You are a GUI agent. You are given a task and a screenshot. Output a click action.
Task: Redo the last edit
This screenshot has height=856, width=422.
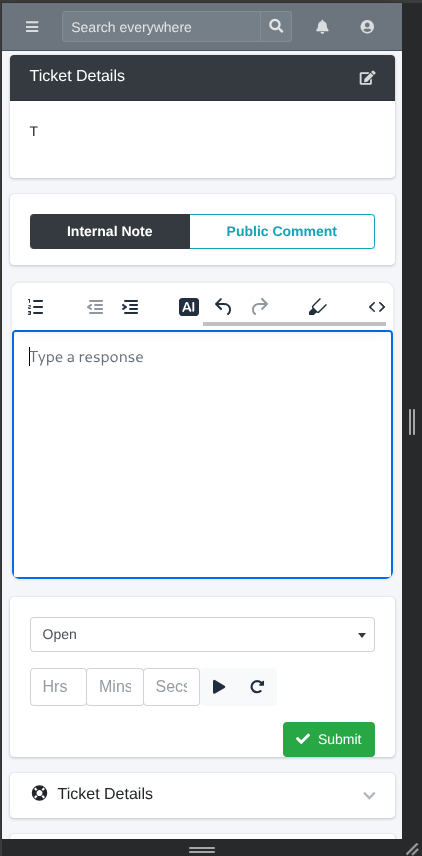click(x=260, y=307)
